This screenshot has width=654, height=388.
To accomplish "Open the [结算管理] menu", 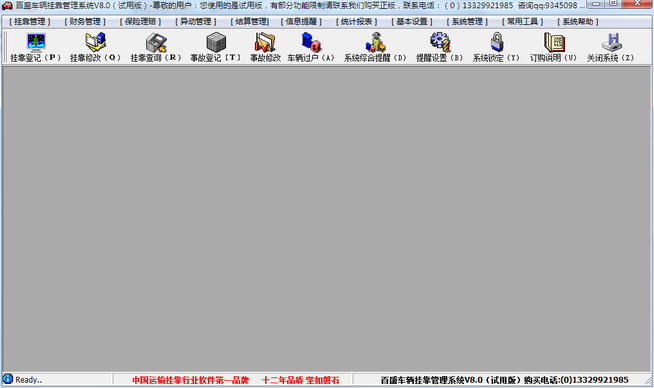I will (x=250, y=22).
